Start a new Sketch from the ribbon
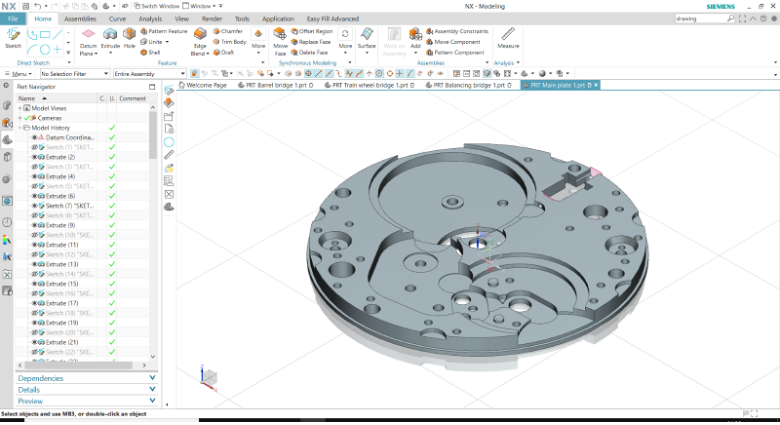This screenshot has height=425, width=780. (x=13, y=38)
